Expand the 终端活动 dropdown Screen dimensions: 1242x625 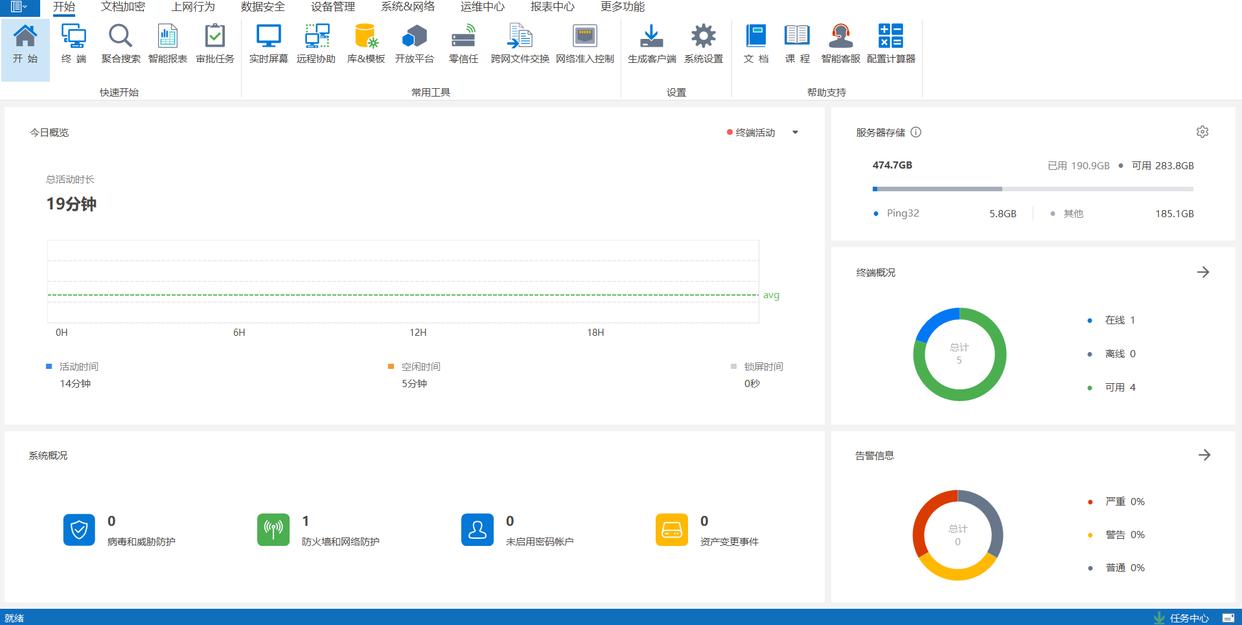795,133
